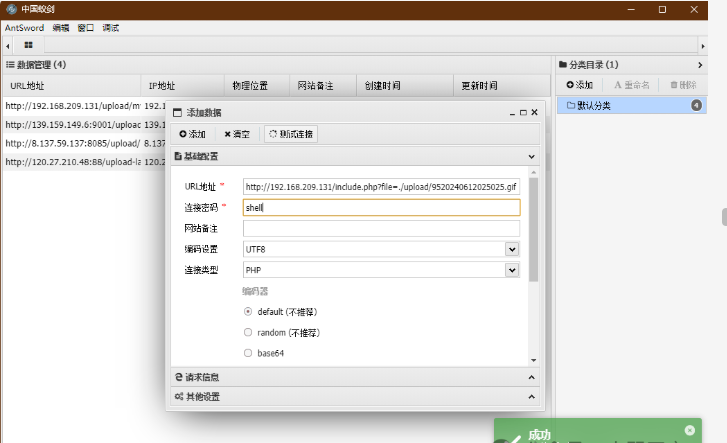Select the default encoder radio button
727x443 pixels.
click(x=248, y=312)
